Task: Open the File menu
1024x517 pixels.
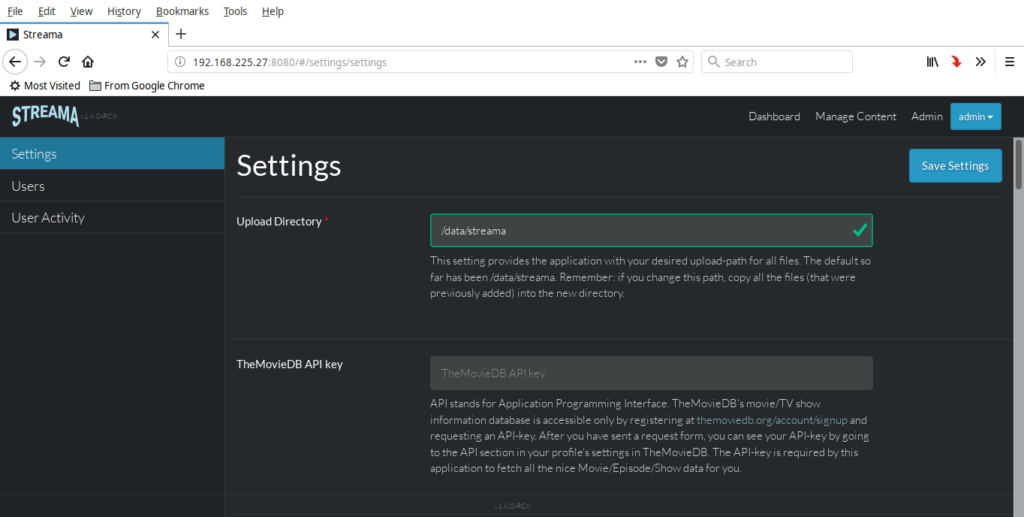Action: tap(15, 11)
